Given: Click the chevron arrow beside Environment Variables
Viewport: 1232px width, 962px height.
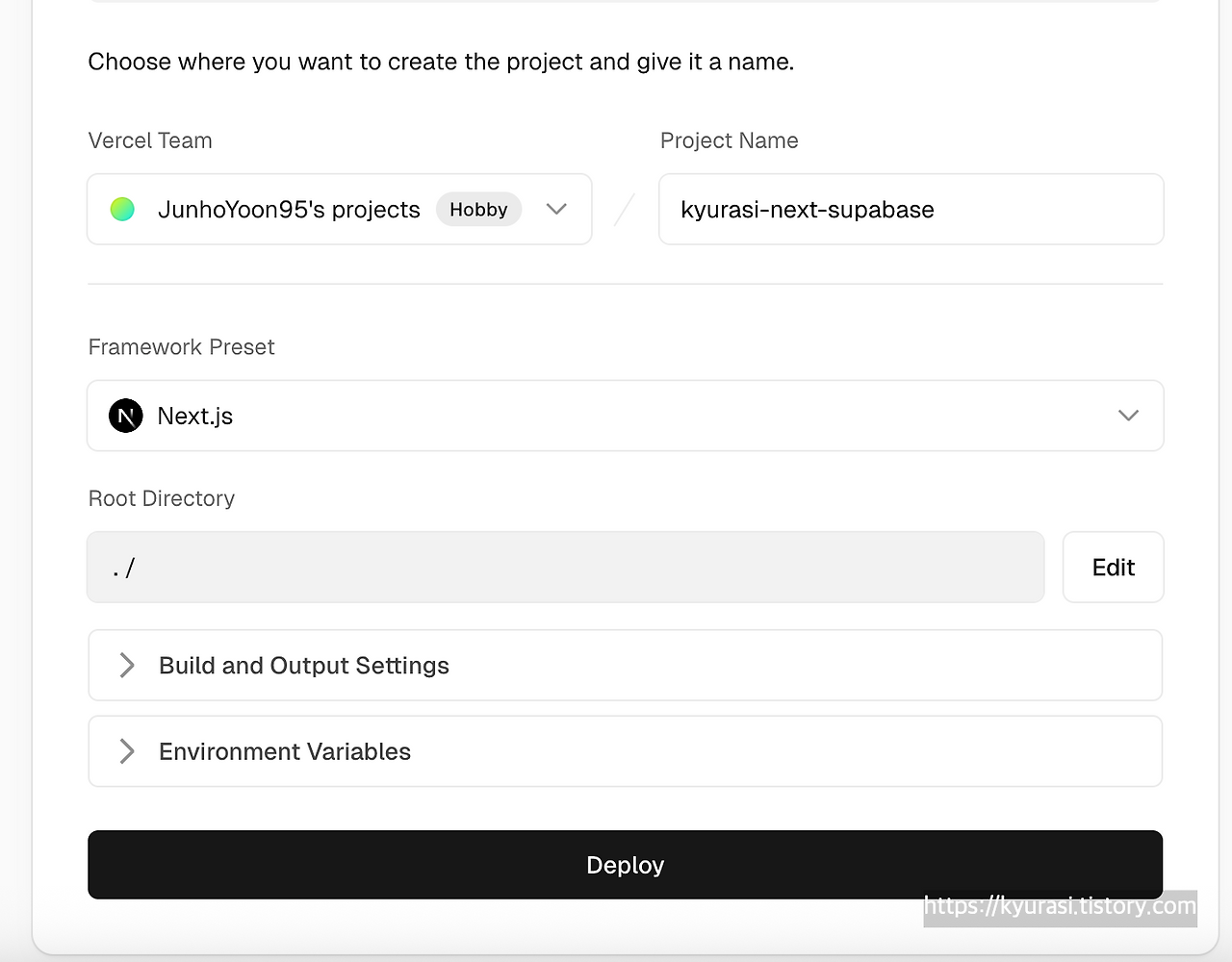Looking at the screenshot, I should (127, 751).
